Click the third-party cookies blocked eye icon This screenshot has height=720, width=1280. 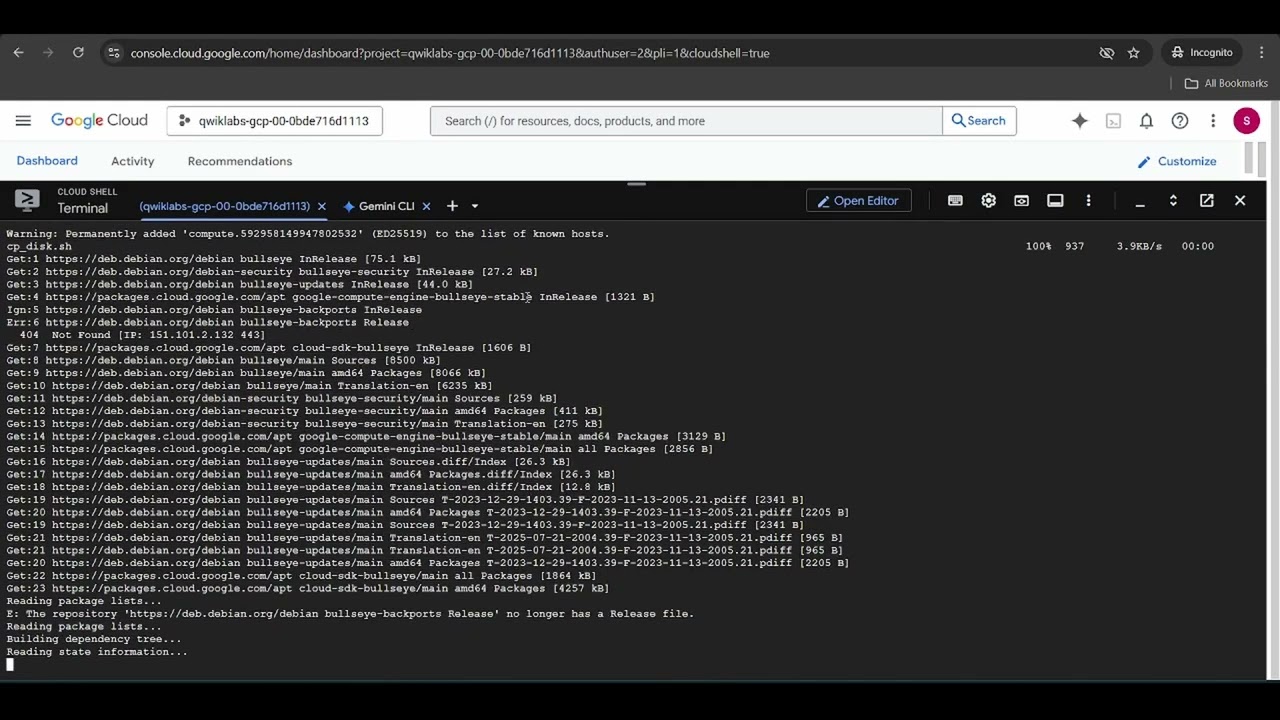pyautogui.click(x=1107, y=53)
